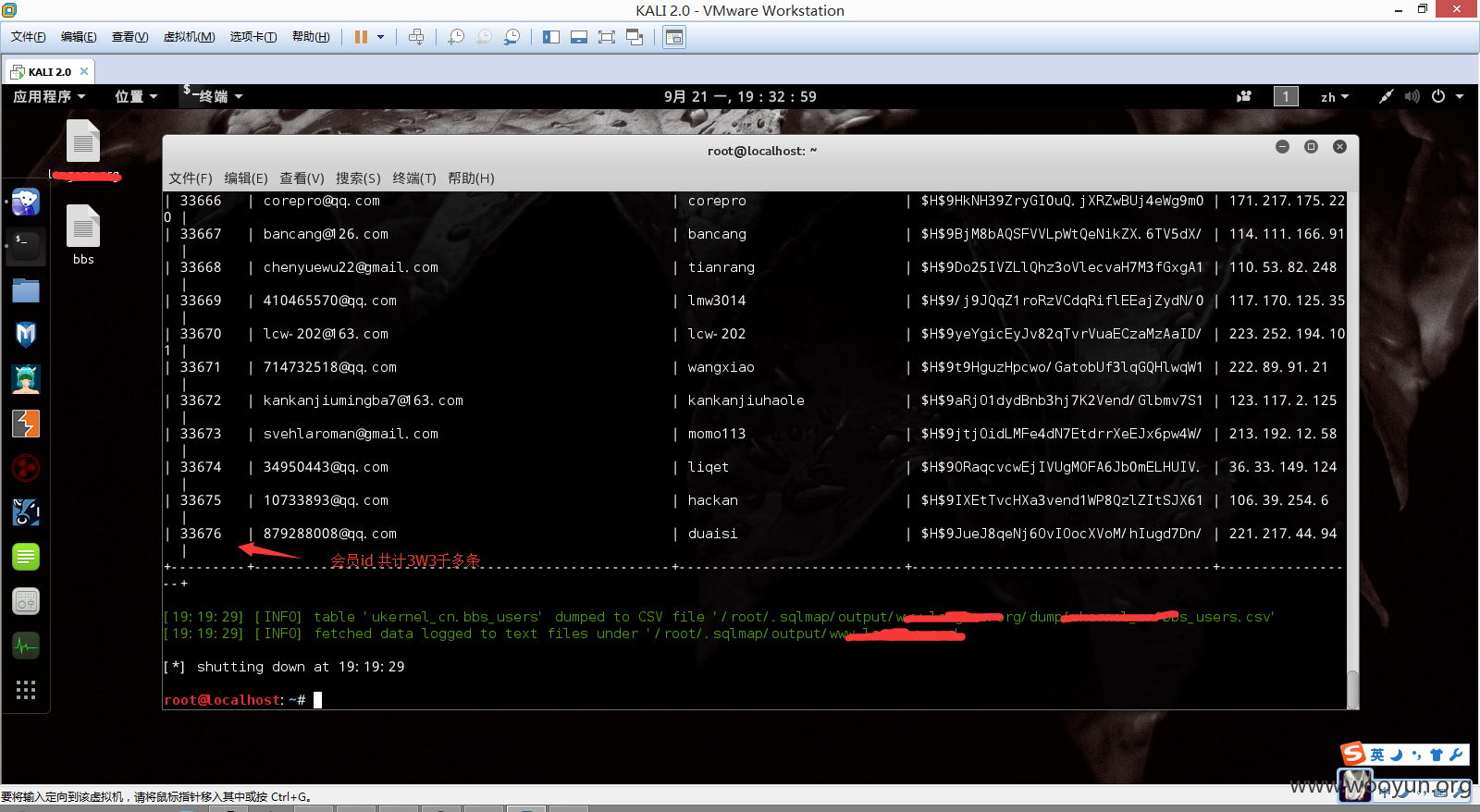Open the snapshot manager with the wrench clock icon
This screenshot has height=812, width=1480.
coord(512,37)
